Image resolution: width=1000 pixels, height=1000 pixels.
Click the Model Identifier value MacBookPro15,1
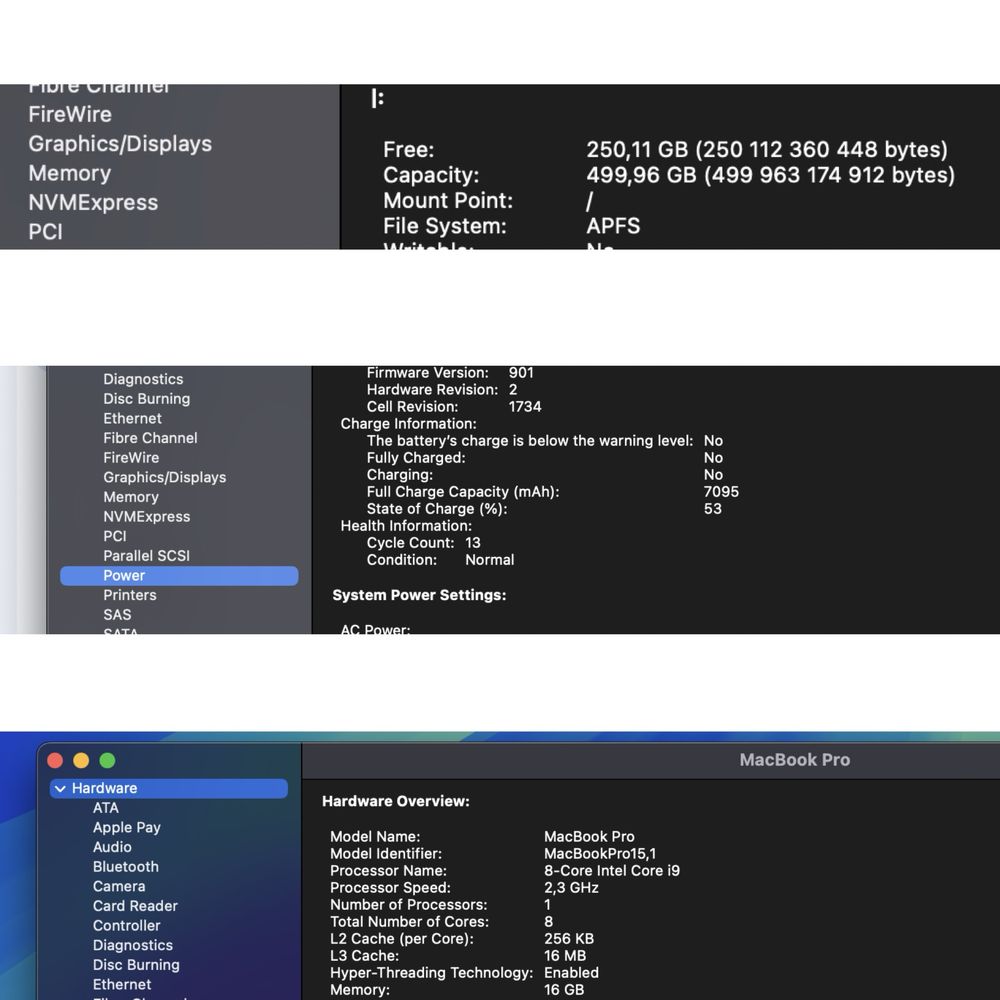[x=599, y=853]
